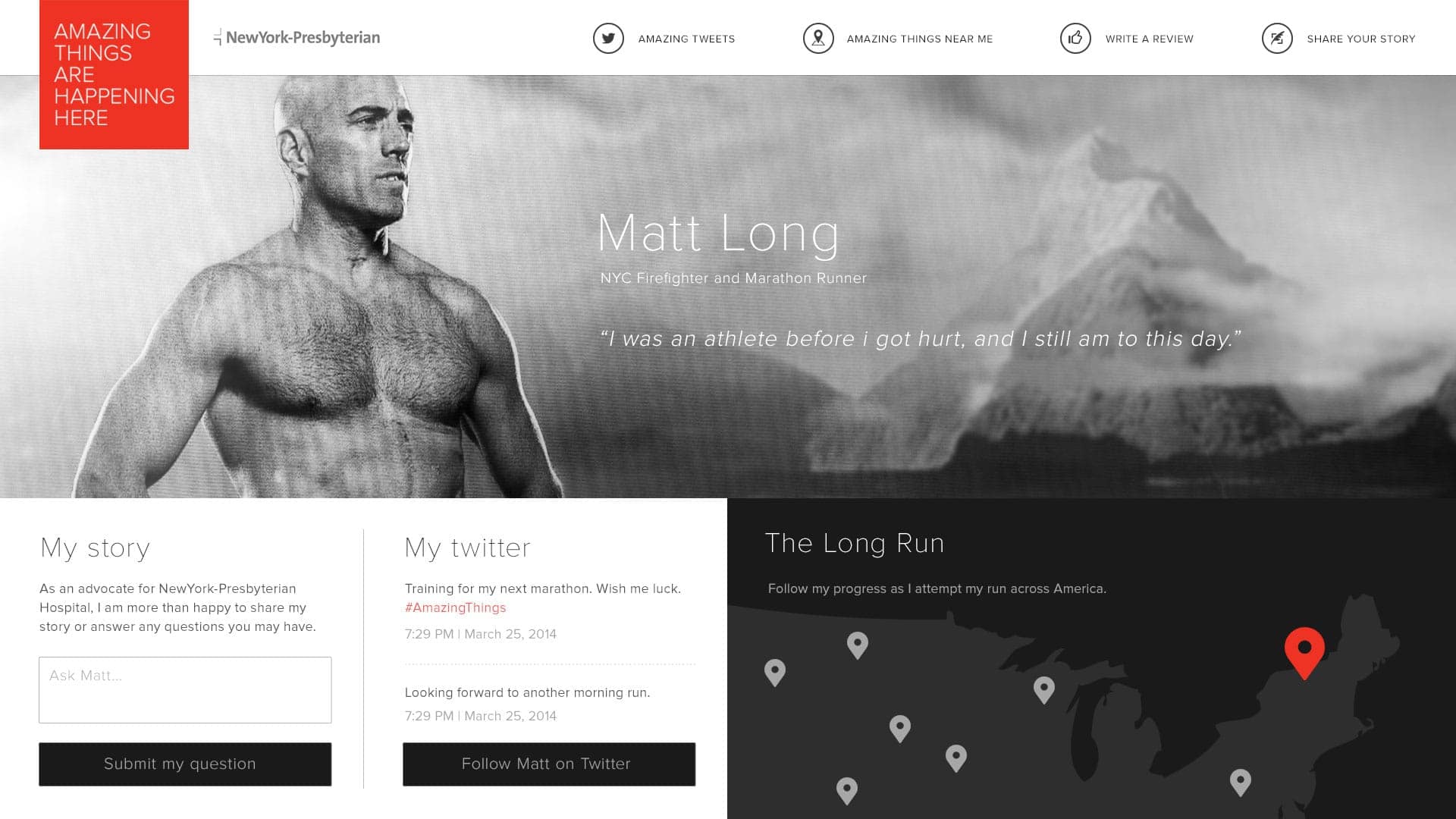Focus the Ask Matt text field
Viewport: 1456px width, 819px height.
(185, 690)
